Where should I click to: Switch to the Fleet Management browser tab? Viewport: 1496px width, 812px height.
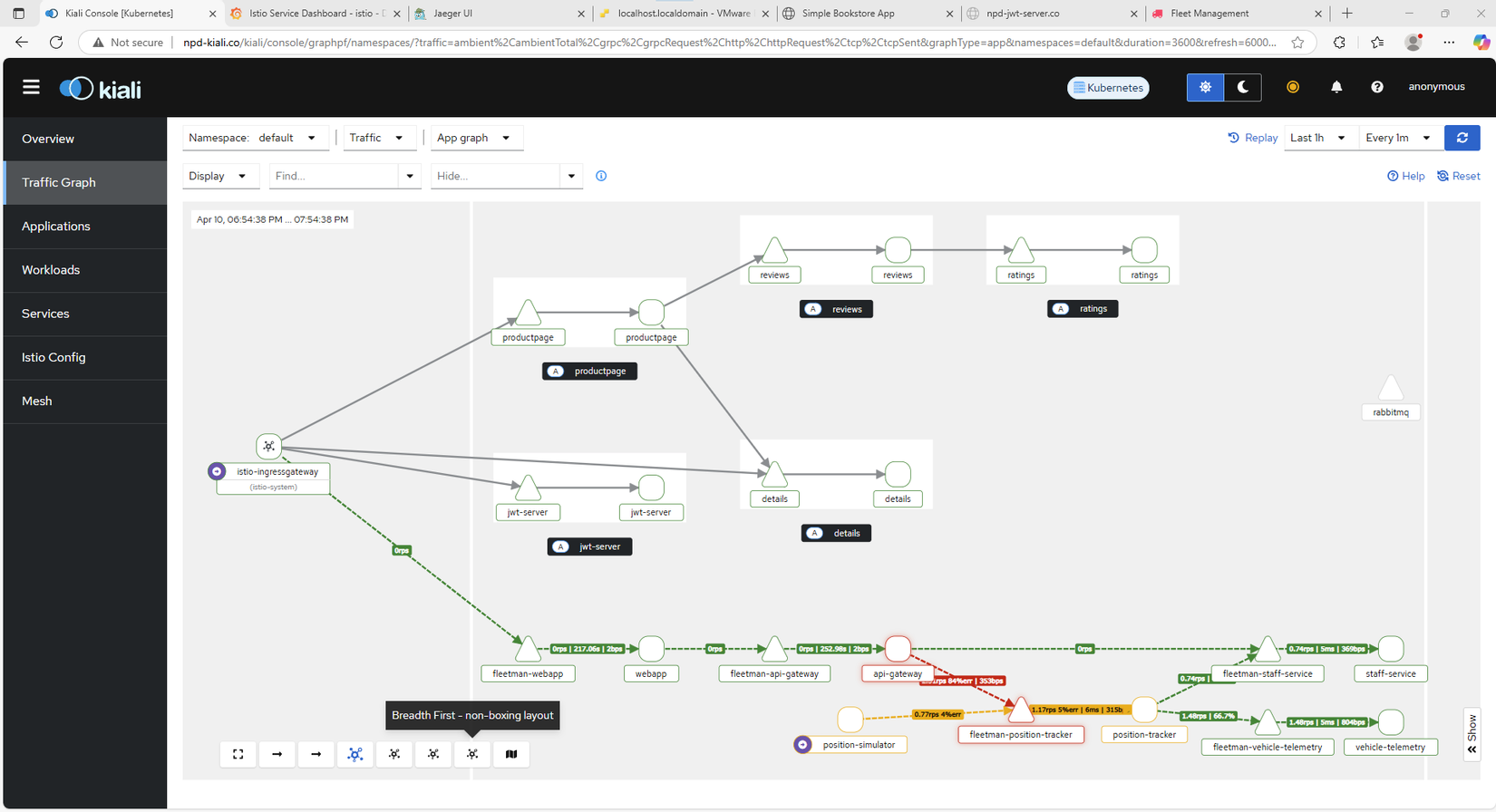(x=1237, y=14)
